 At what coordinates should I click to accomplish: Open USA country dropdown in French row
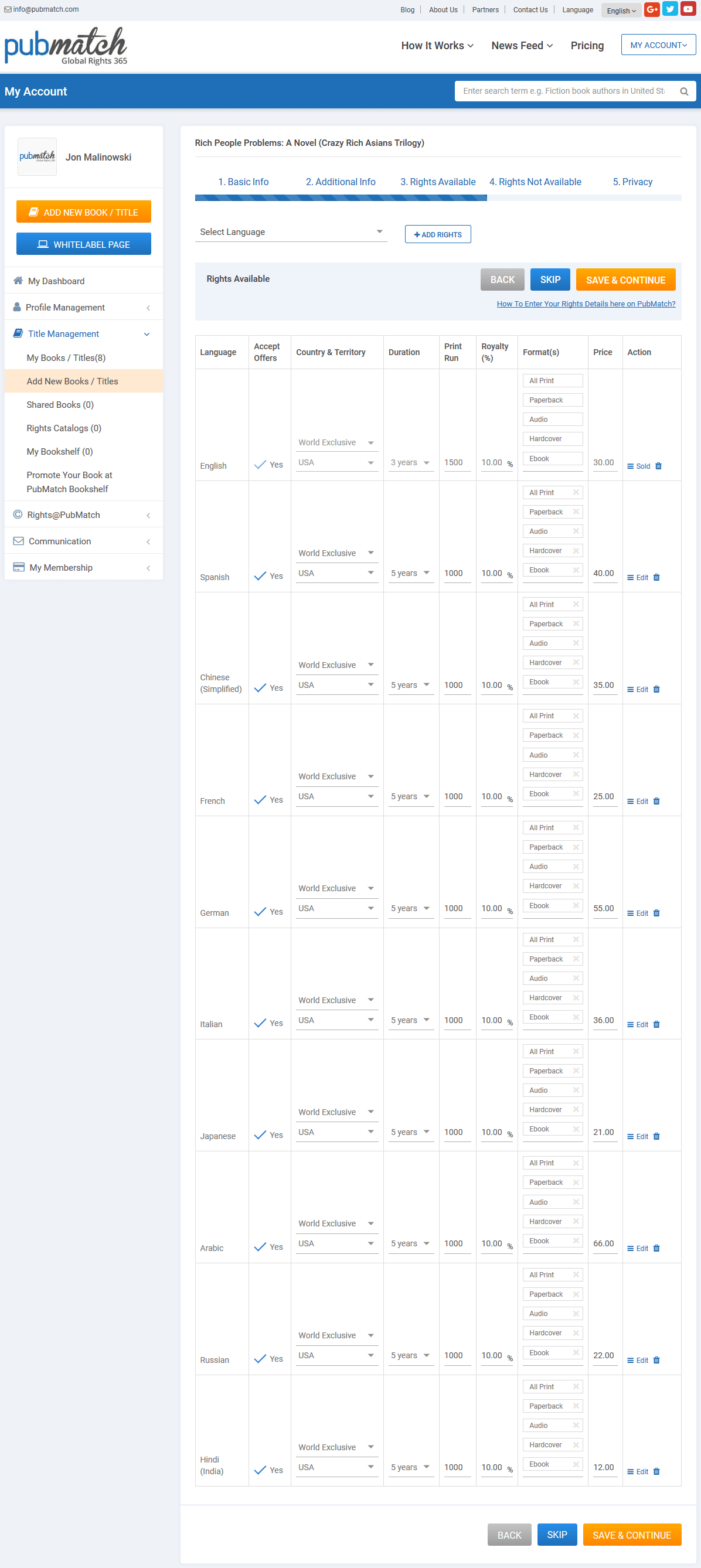(338, 796)
